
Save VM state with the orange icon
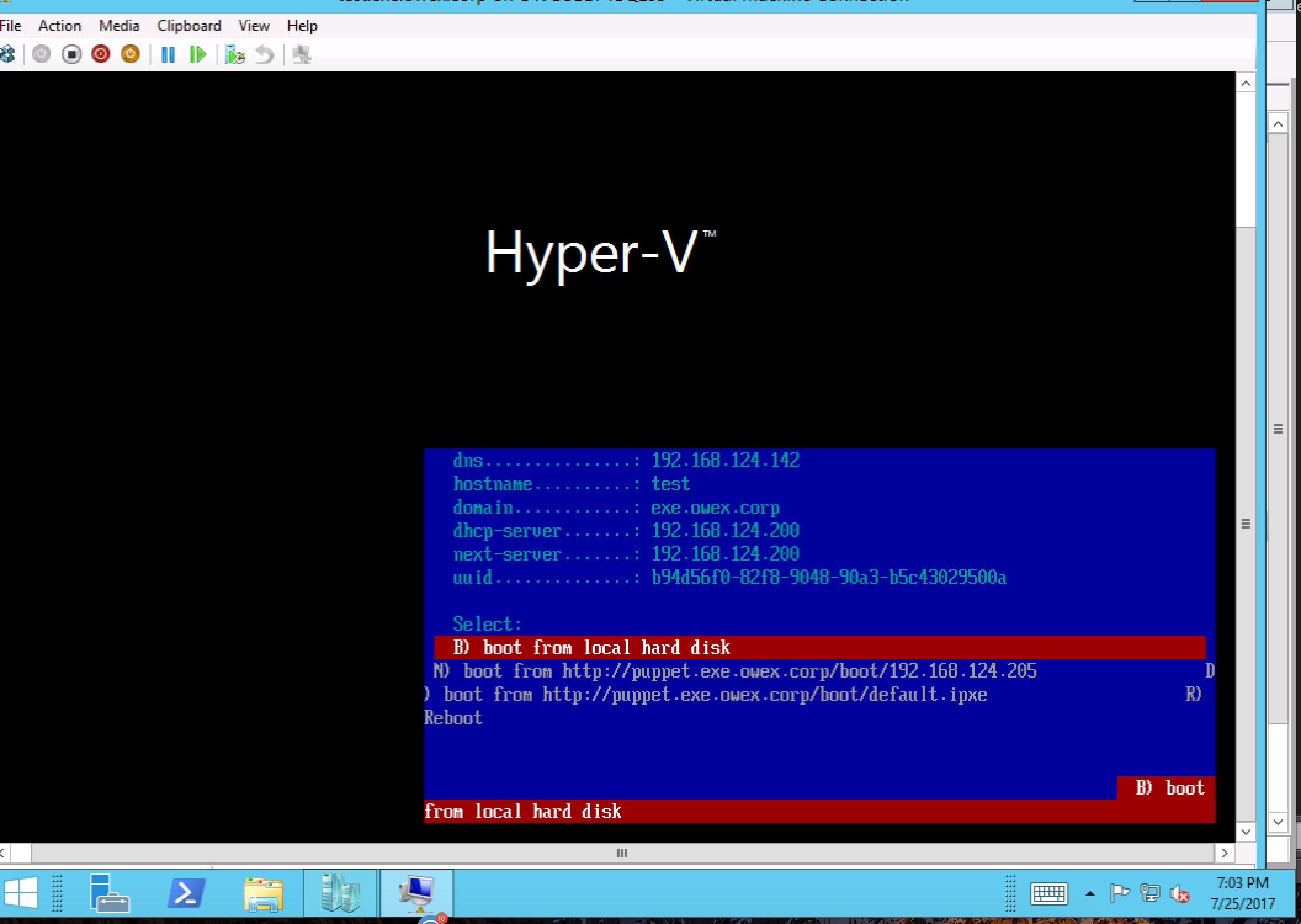coord(130,54)
